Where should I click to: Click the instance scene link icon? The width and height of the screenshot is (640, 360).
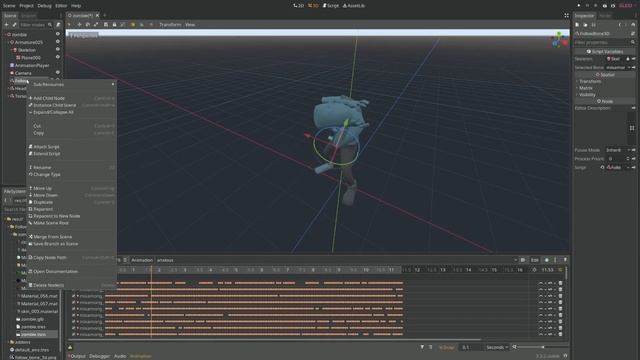pos(14,25)
